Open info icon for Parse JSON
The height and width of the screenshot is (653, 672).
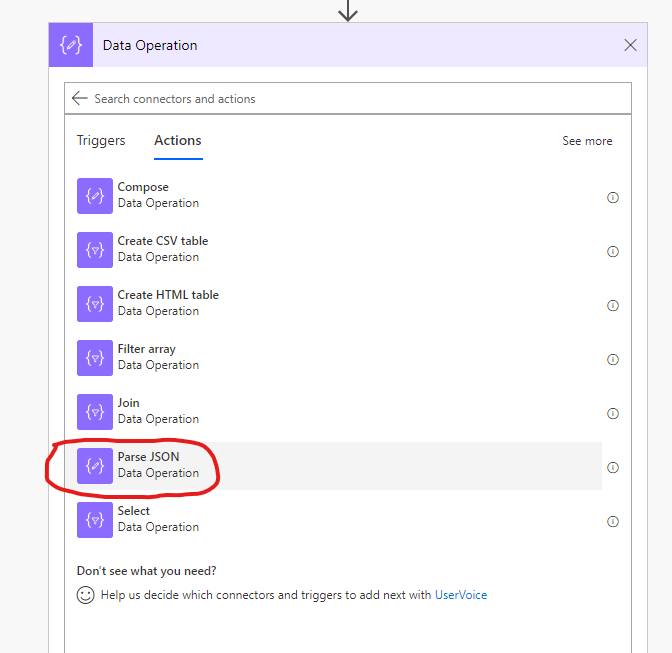pos(613,468)
